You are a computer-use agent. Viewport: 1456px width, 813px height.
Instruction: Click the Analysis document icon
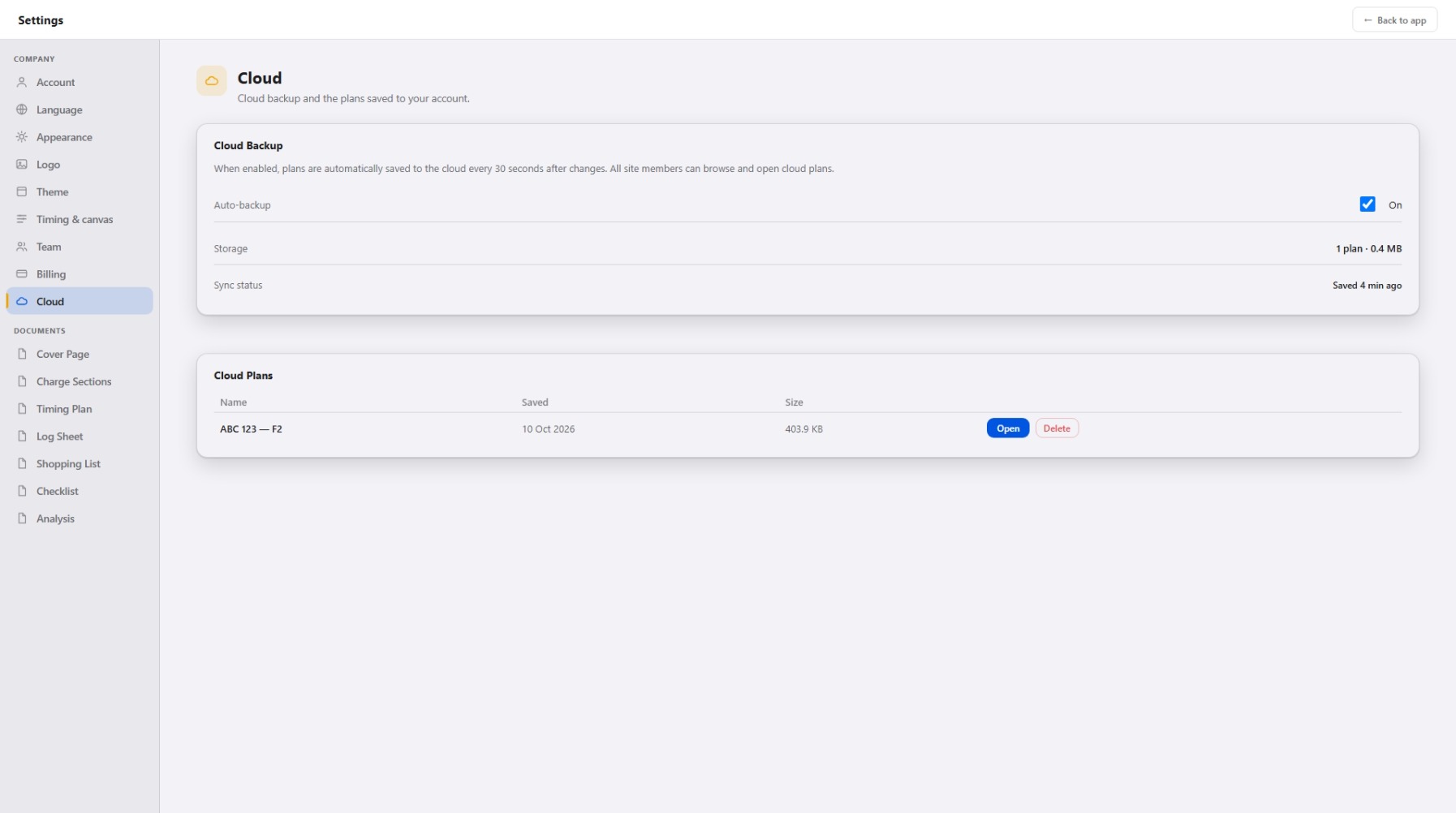22,518
